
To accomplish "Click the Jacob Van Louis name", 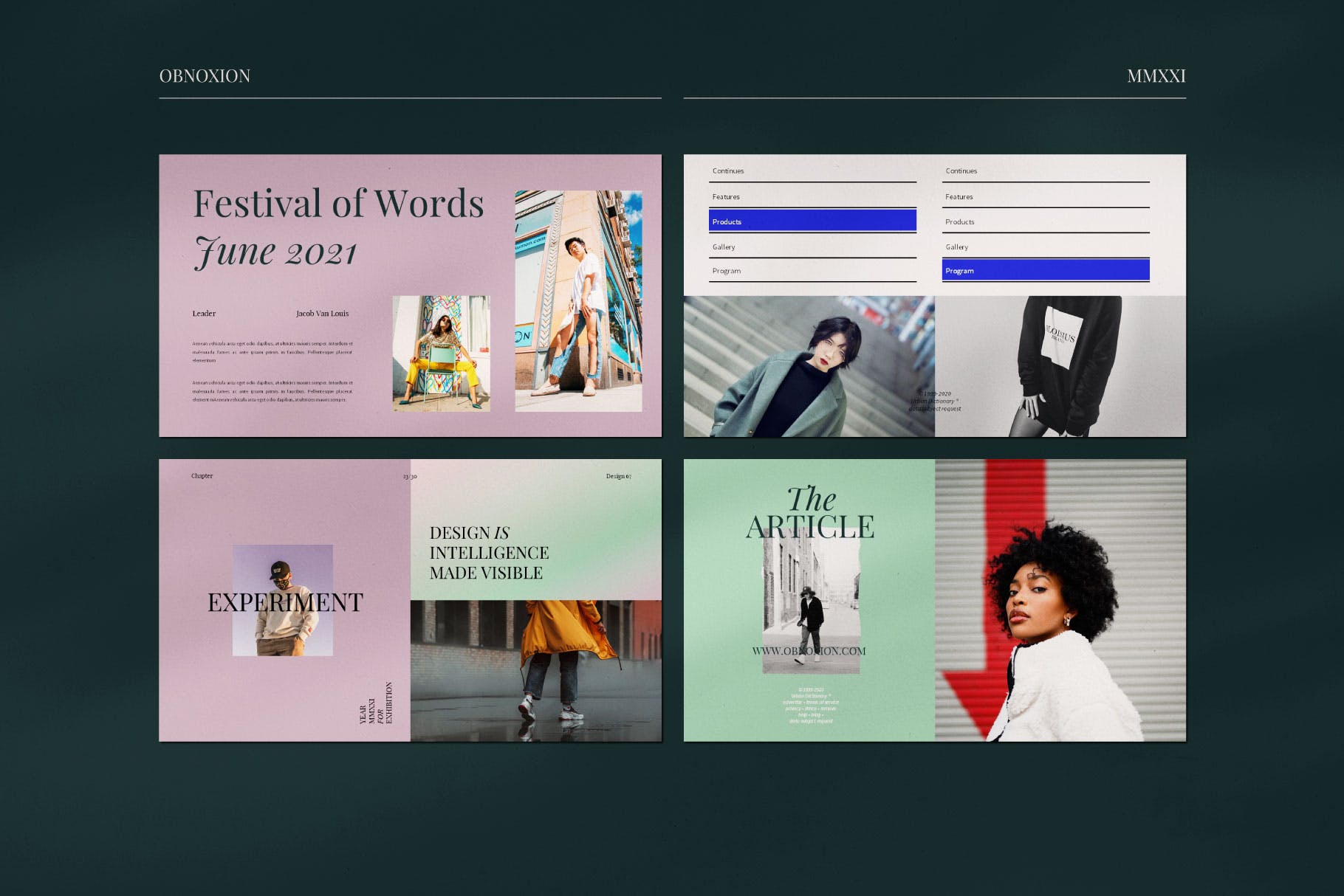I will click(x=322, y=314).
